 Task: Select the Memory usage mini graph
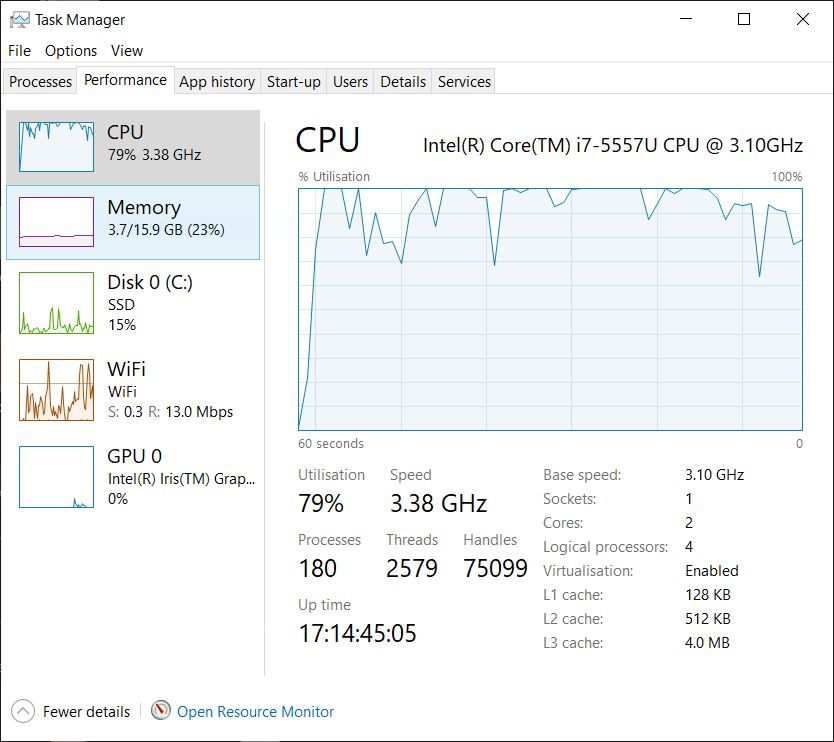point(56,221)
